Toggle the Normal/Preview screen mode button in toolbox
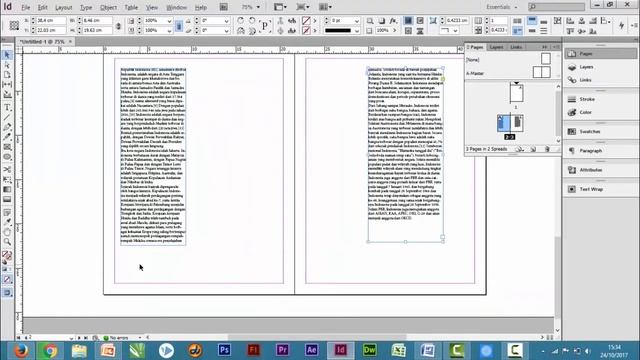The height and width of the screenshot is (360, 640). pyautogui.click(x=7, y=293)
